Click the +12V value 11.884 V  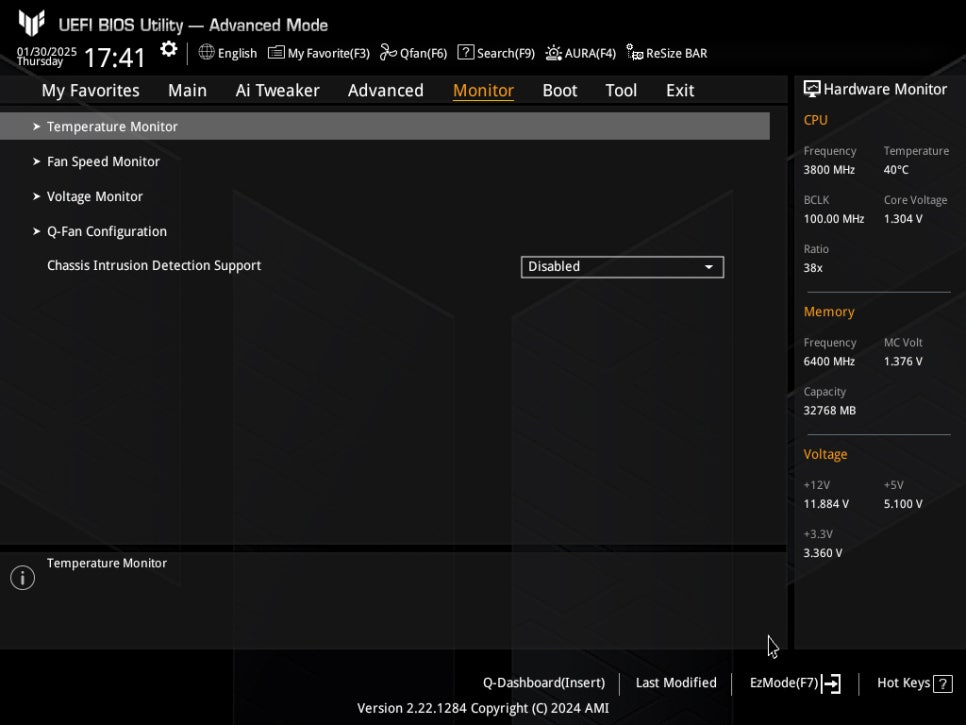826,504
